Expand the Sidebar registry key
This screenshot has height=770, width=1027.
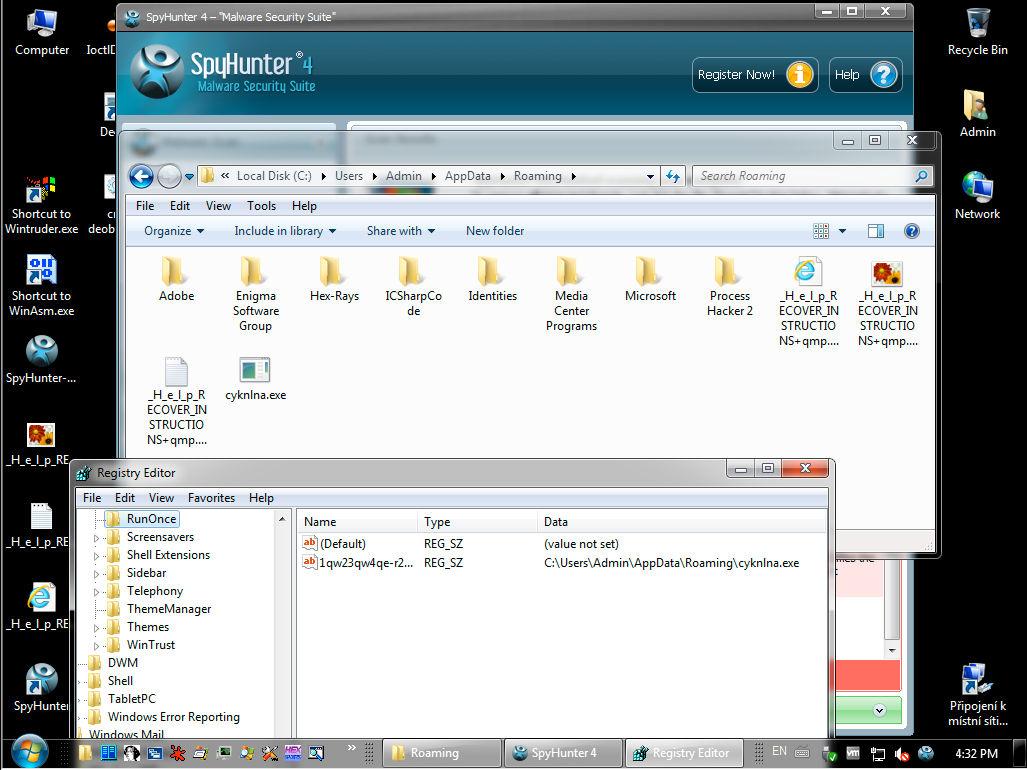click(x=96, y=574)
